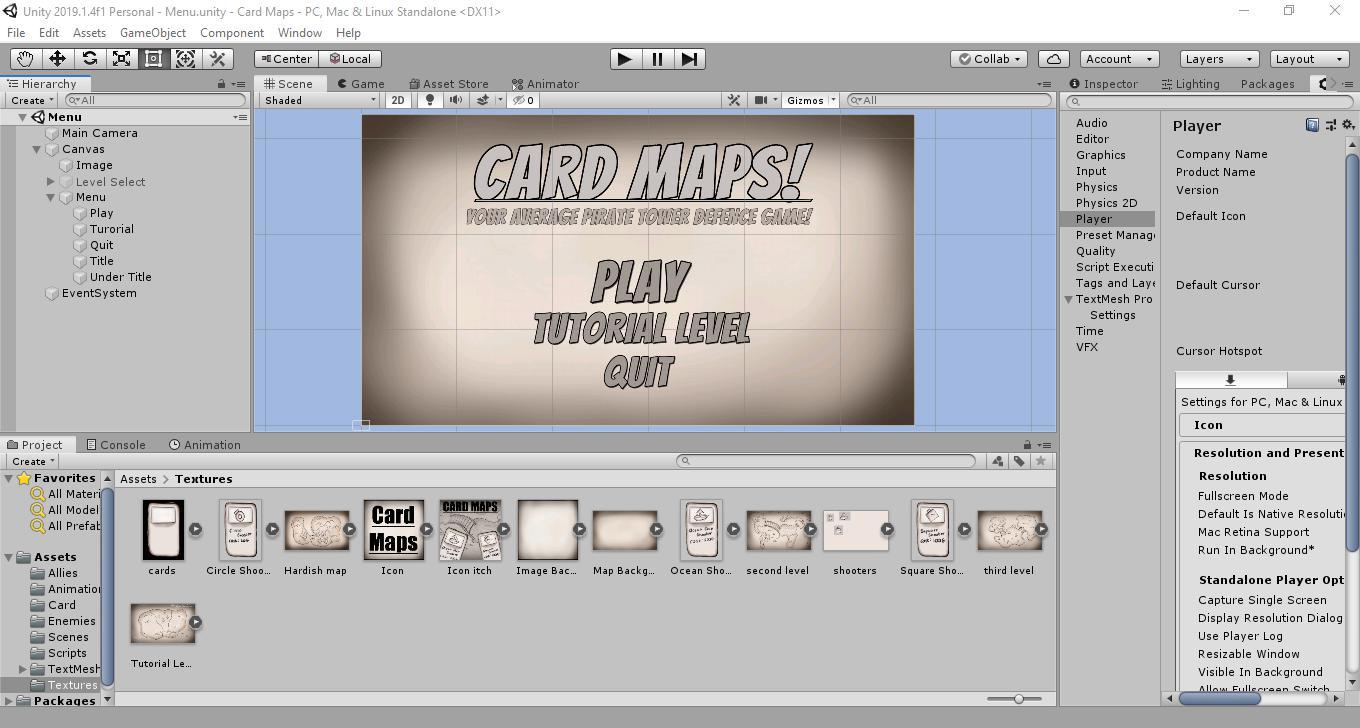
Task: Collapse the Canvas object in Hierarchy
Action: coord(37,149)
